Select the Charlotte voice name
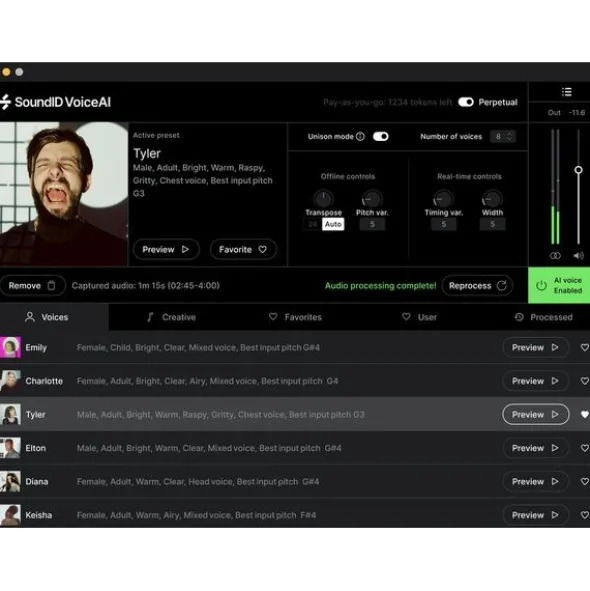590x591 pixels. click(44, 381)
